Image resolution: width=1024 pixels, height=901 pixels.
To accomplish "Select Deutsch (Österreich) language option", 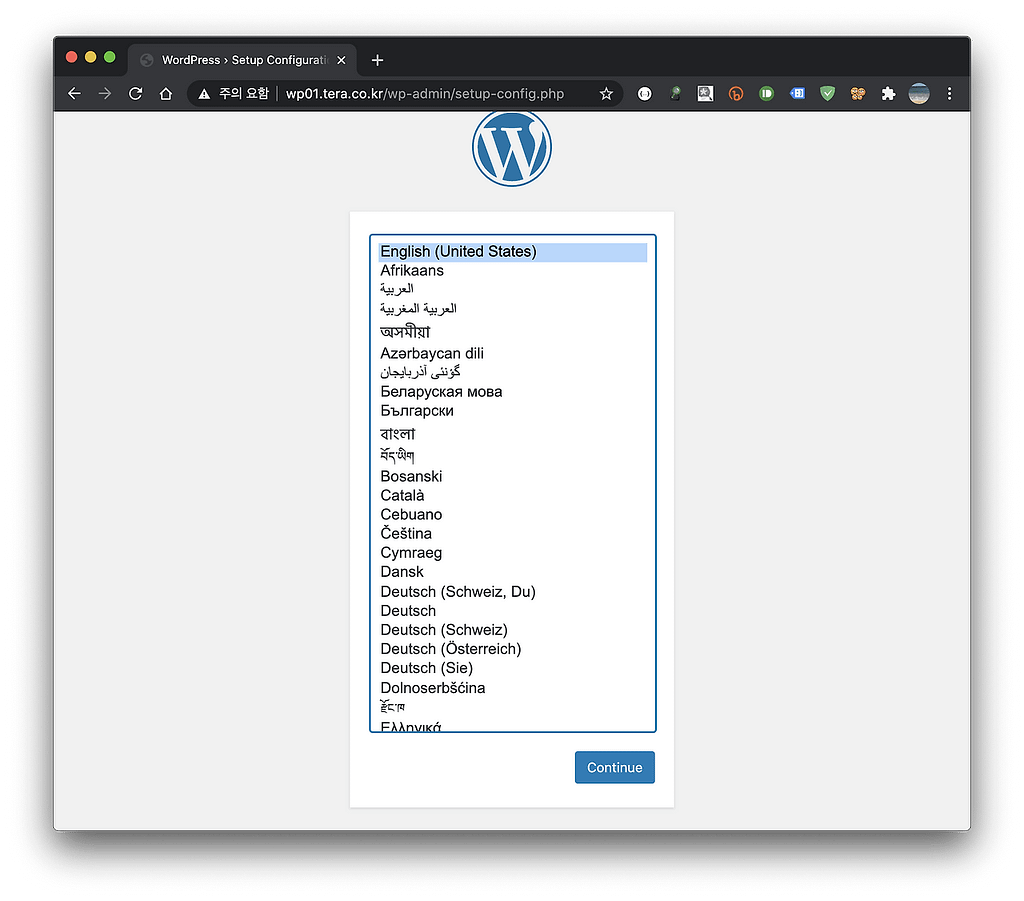I will click(513, 649).
